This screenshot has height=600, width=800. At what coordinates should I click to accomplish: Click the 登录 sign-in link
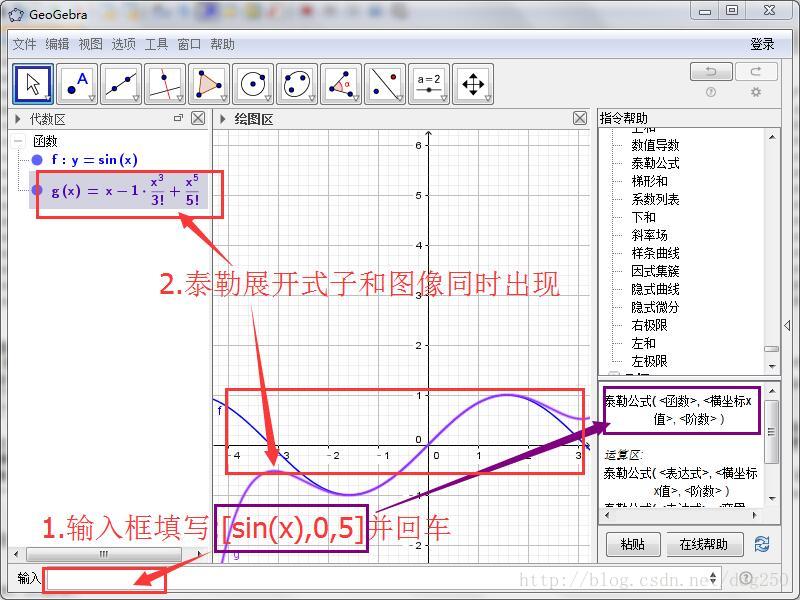[762, 44]
